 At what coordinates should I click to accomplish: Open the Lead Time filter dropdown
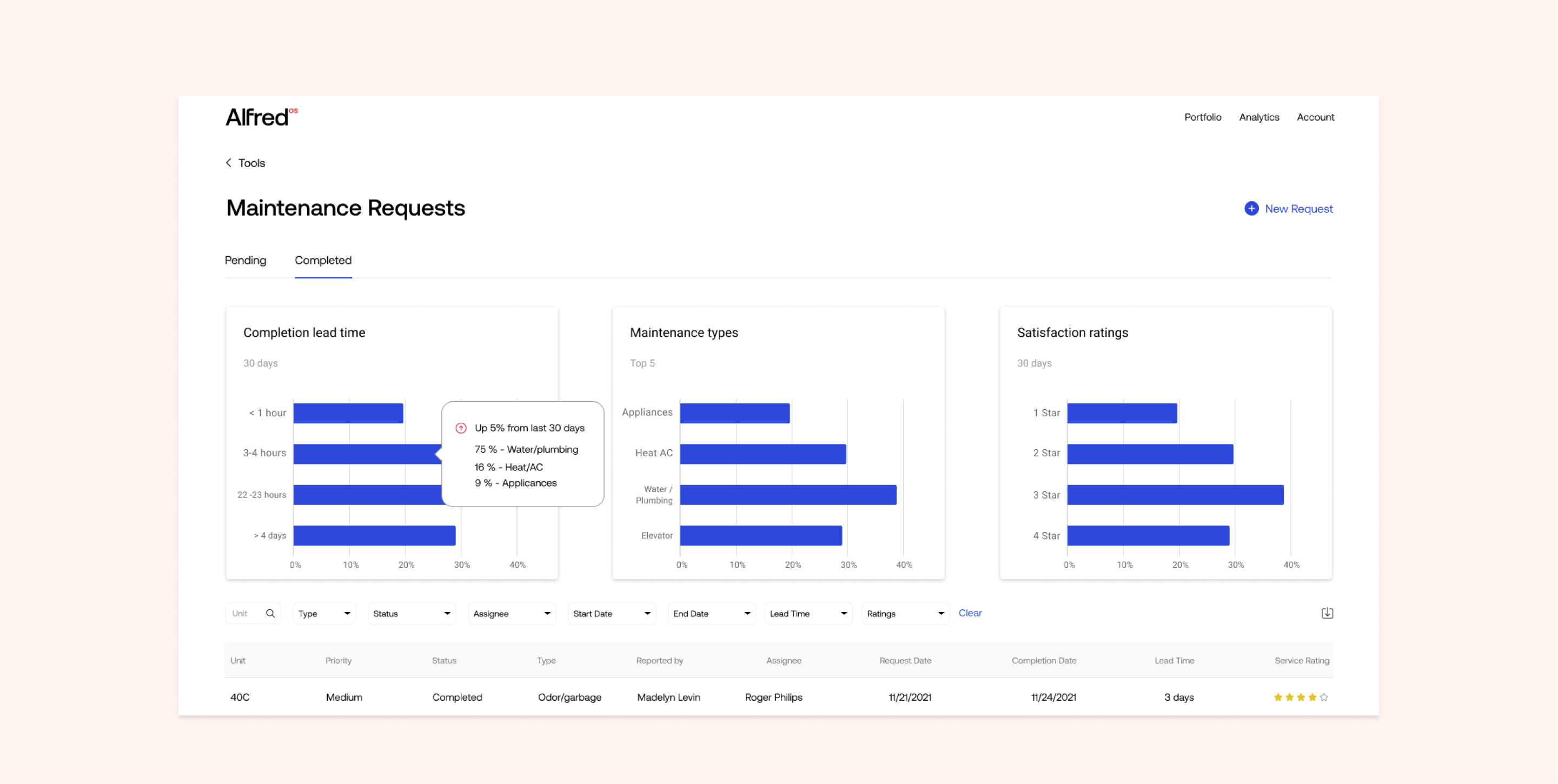808,613
